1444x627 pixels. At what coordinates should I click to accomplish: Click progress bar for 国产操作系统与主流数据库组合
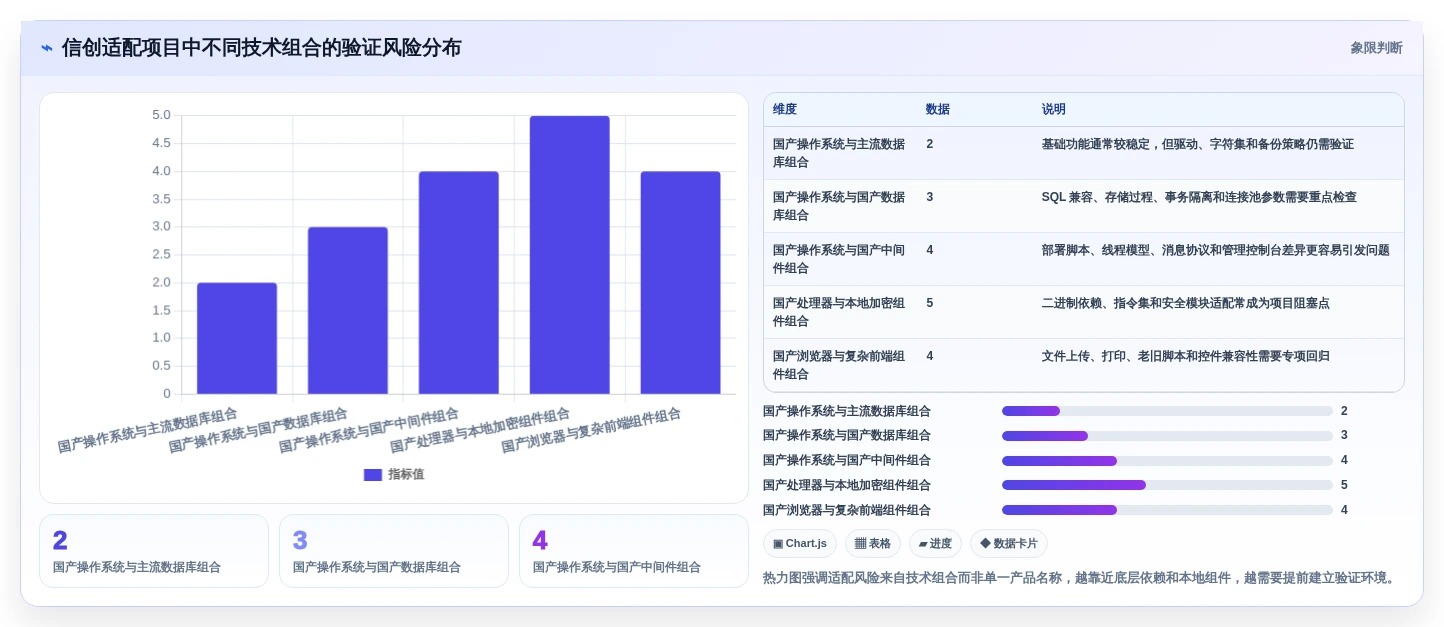click(x=1167, y=411)
